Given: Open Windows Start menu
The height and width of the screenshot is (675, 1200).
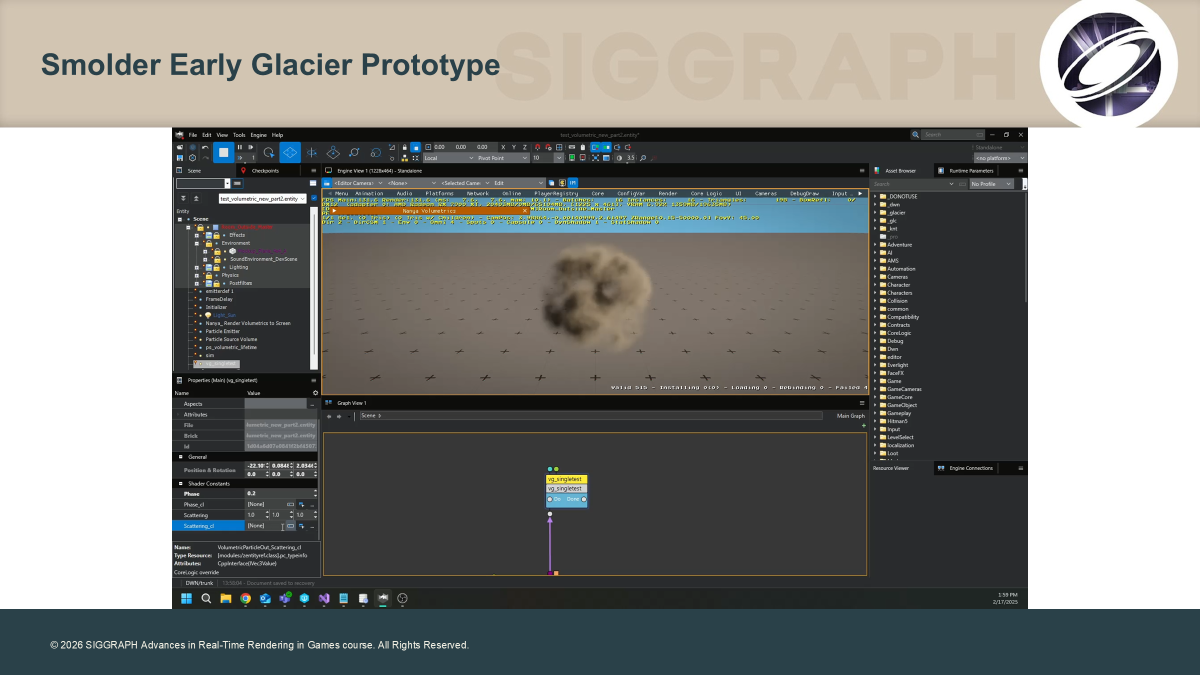Looking at the screenshot, I should pyautogui.click(x=186, y=598).
